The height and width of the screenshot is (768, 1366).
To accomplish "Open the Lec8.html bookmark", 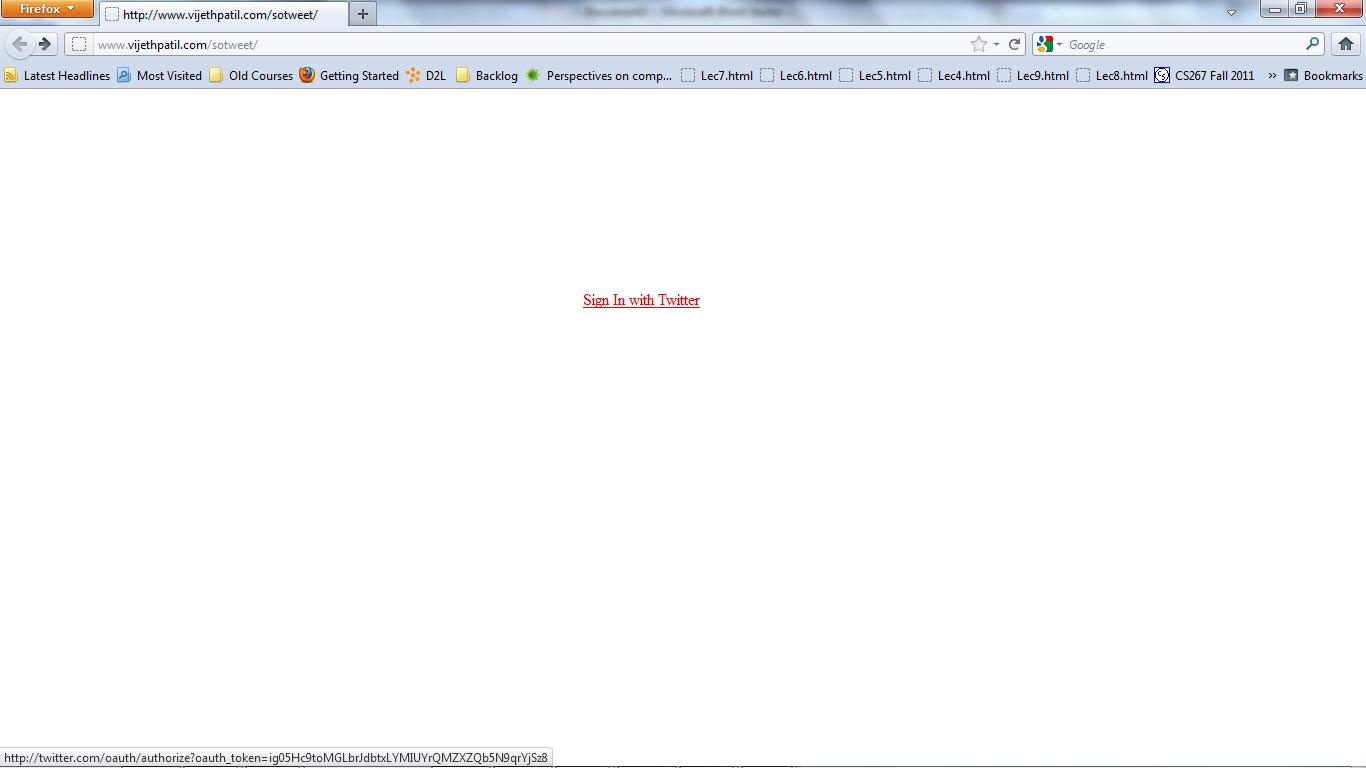I will point(1112,75).
